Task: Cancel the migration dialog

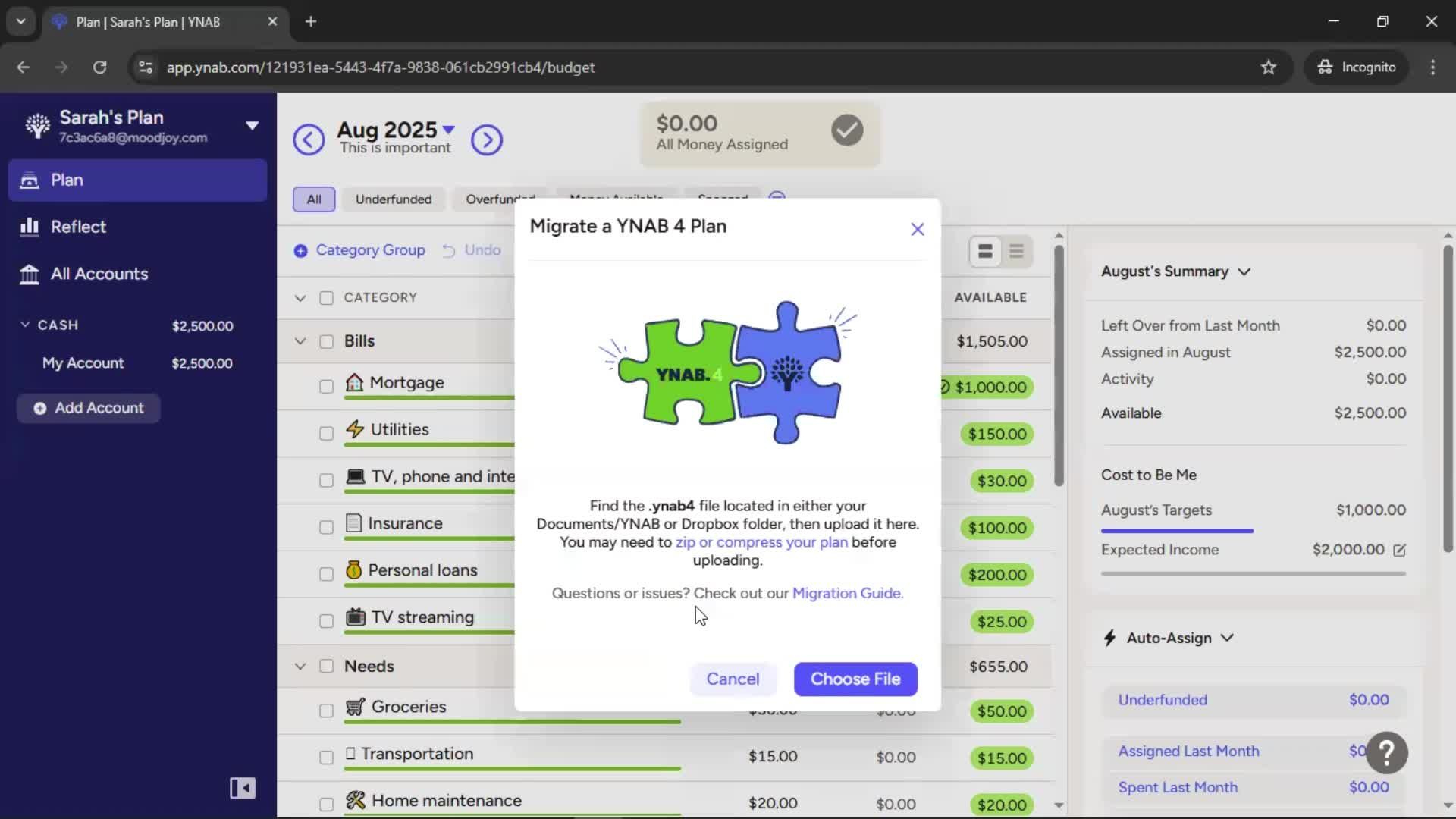Action: [733, 679]
